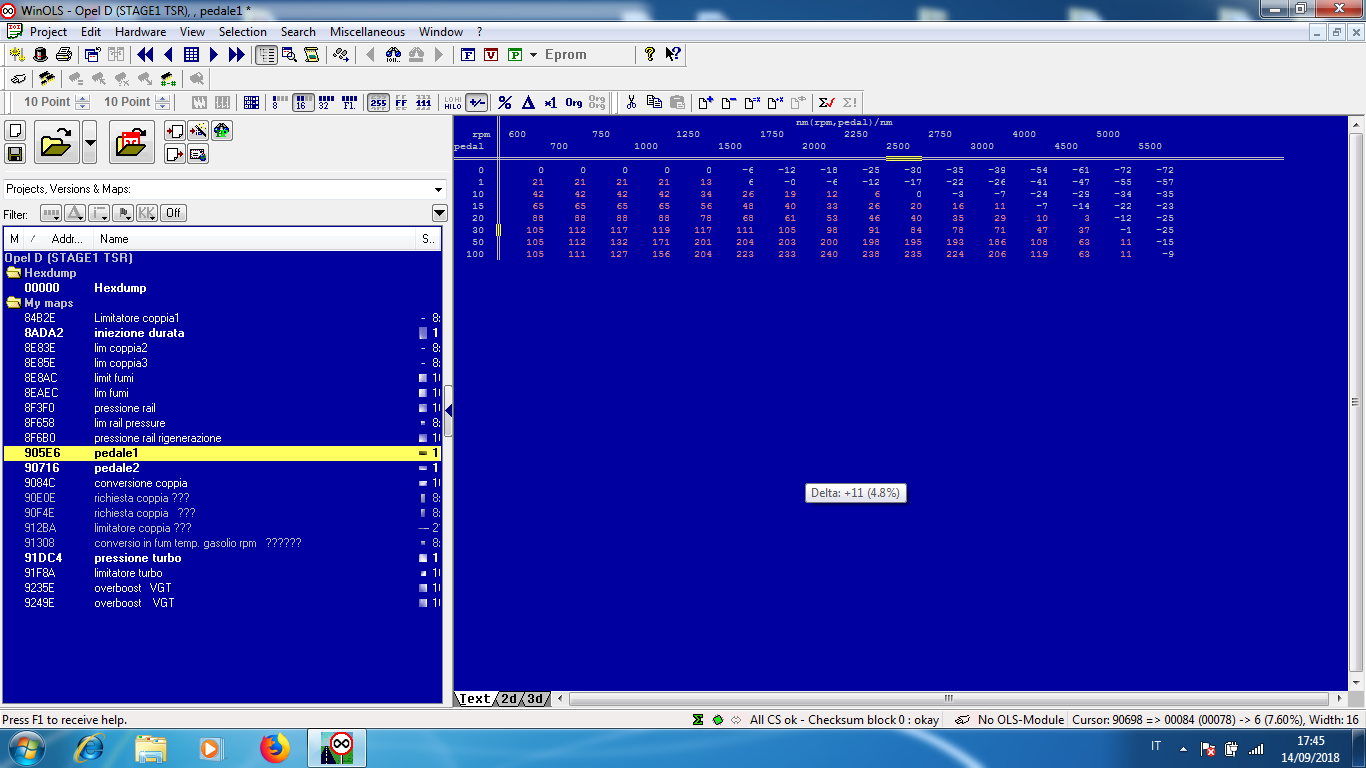Collapse the My maps folder
Image resolution: width=1366 pixels, height=768 pixels.
pos(14,302)
